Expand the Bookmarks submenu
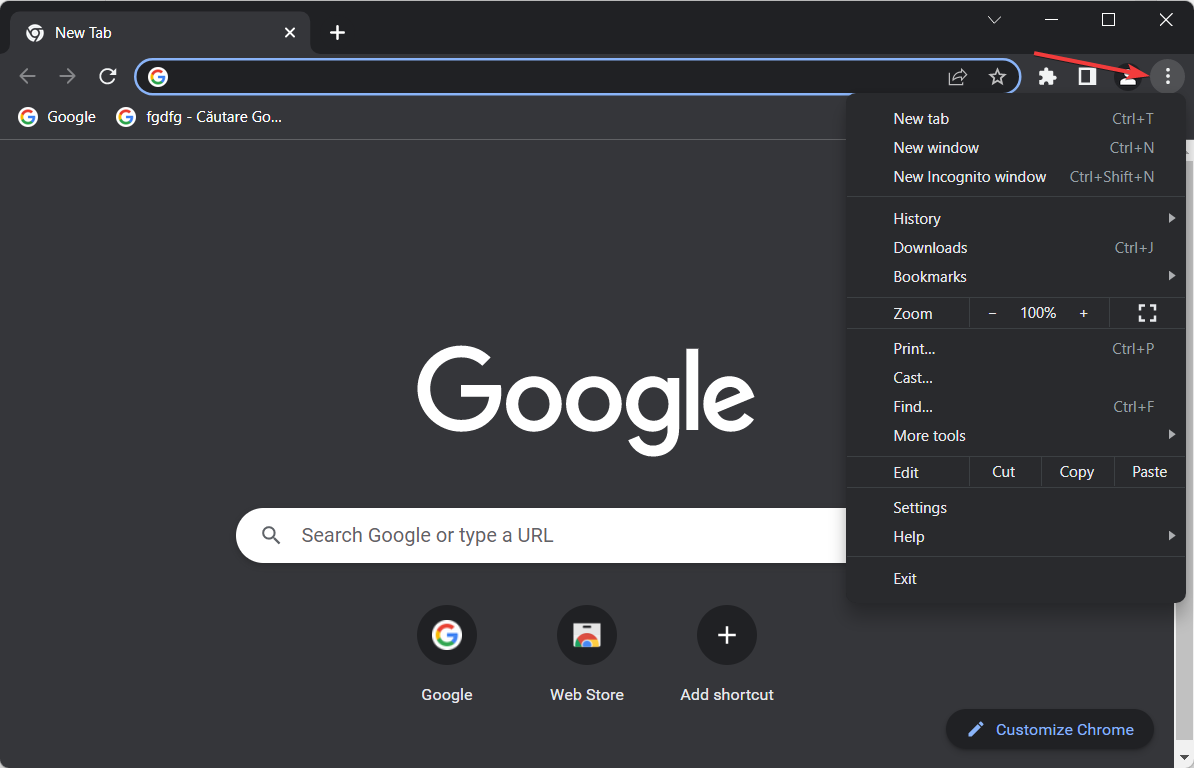This screenshot has height=768, width=1194. tap(1016, 276)
